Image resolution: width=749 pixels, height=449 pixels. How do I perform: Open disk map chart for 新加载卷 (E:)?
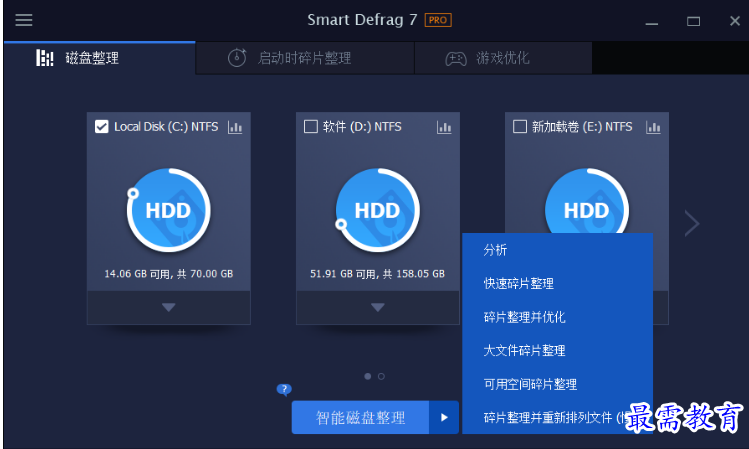653,127
